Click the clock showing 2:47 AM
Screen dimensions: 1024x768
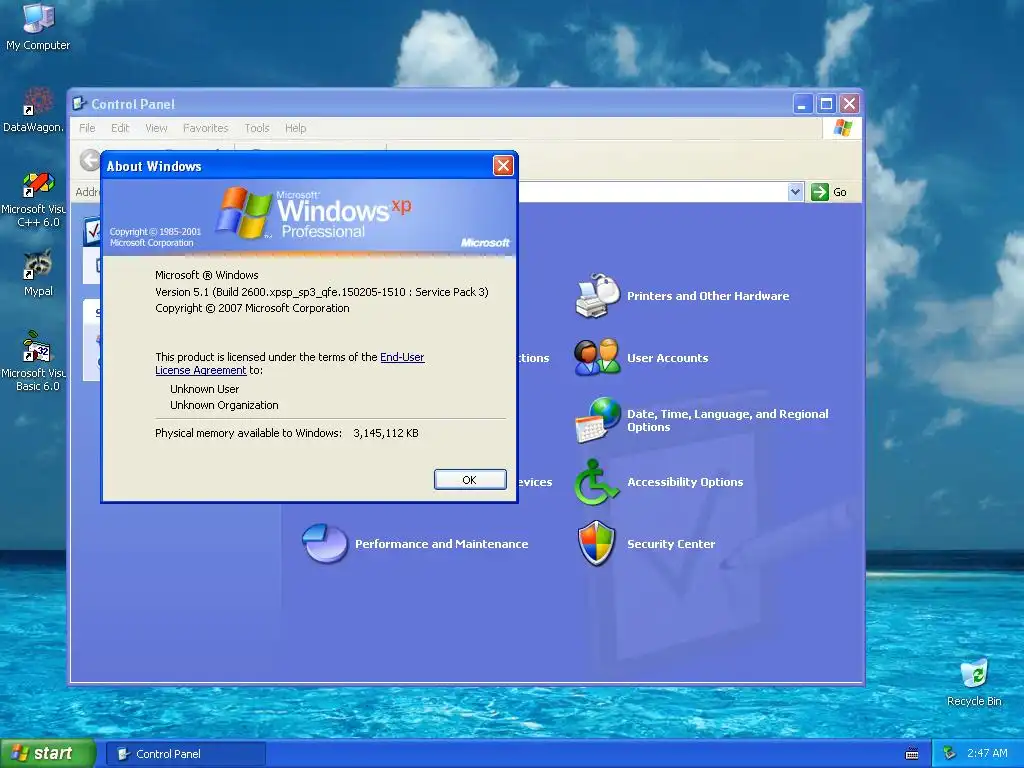[987, 754]
